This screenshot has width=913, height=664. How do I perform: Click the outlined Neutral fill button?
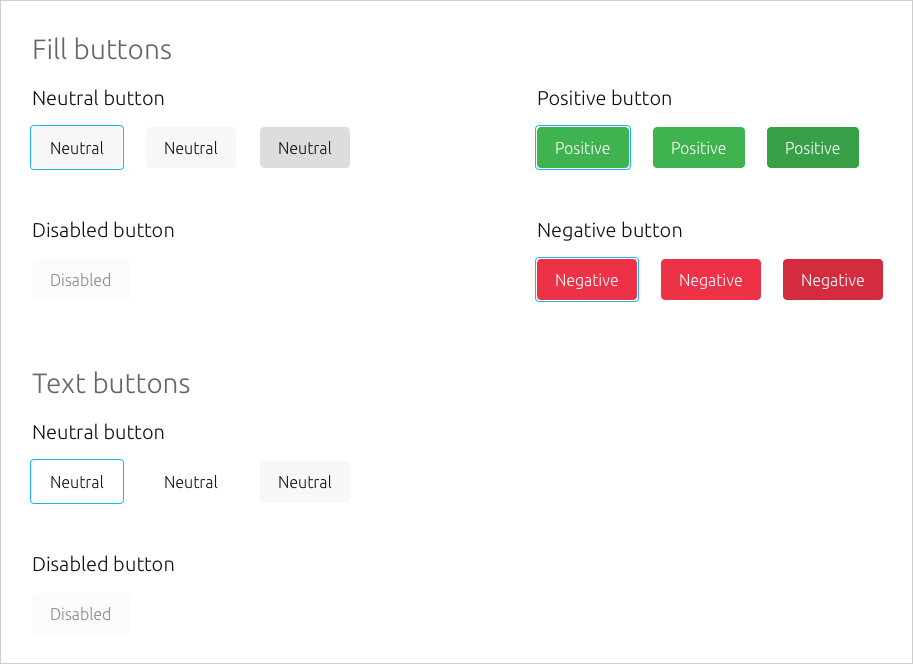77,147
